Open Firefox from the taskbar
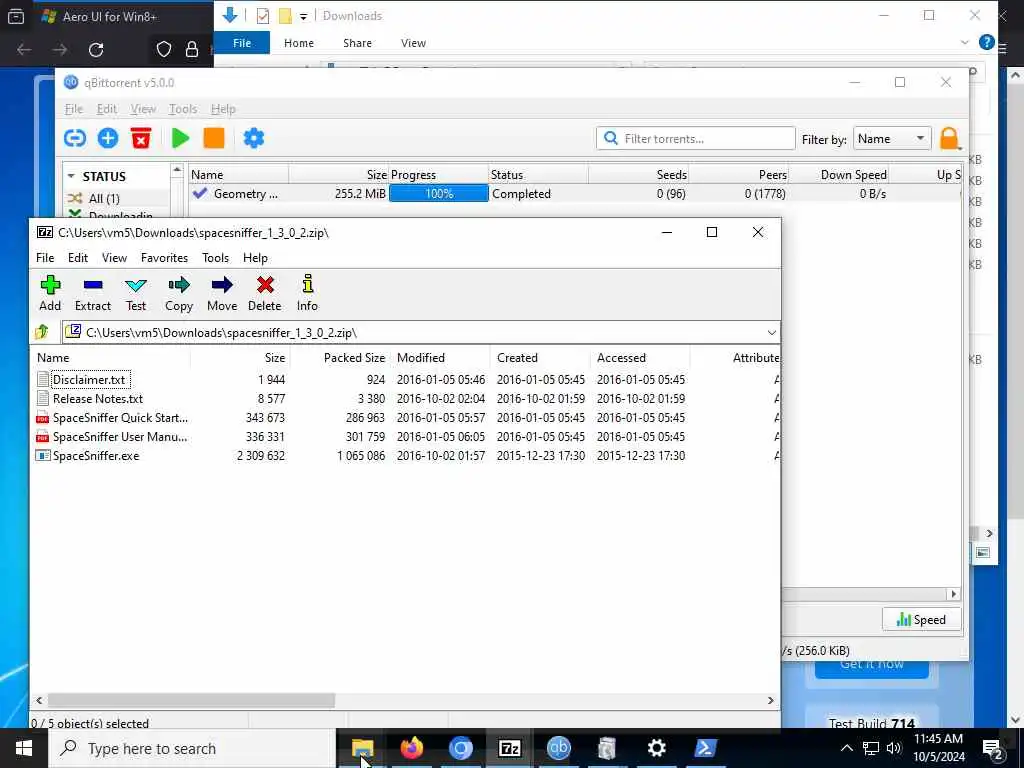1024x768 pixels. coord(411,748)
